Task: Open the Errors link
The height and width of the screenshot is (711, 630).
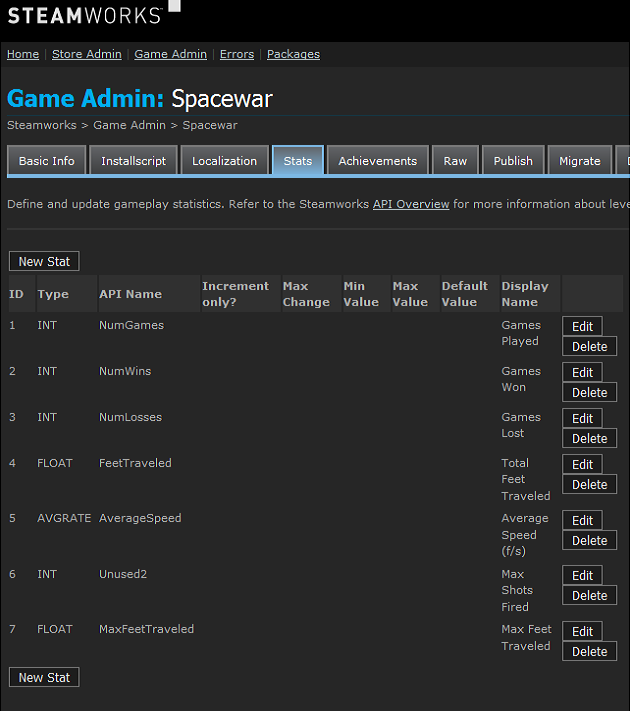Action: click(237, 54)
